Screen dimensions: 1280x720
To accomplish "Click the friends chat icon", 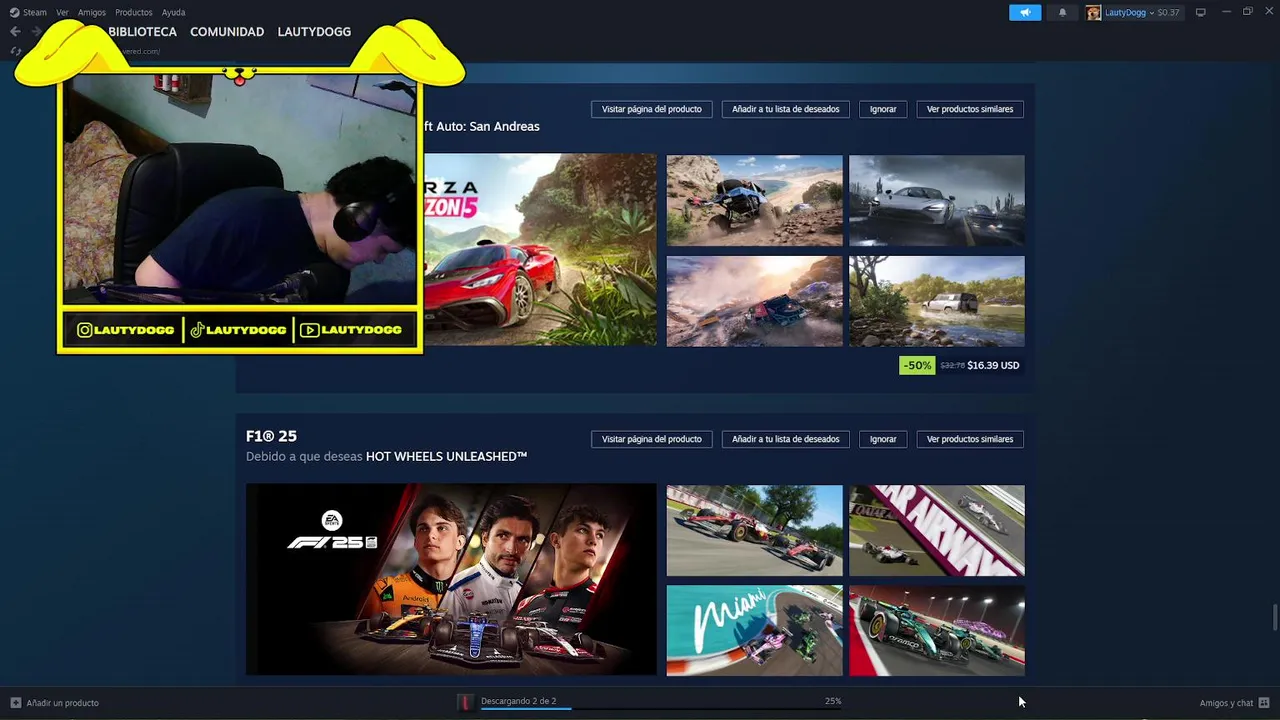I will tap(1264, 703).
